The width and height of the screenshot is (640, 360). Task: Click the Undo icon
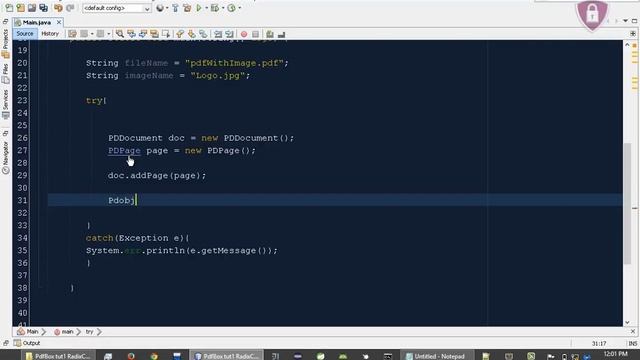point(58,8)
